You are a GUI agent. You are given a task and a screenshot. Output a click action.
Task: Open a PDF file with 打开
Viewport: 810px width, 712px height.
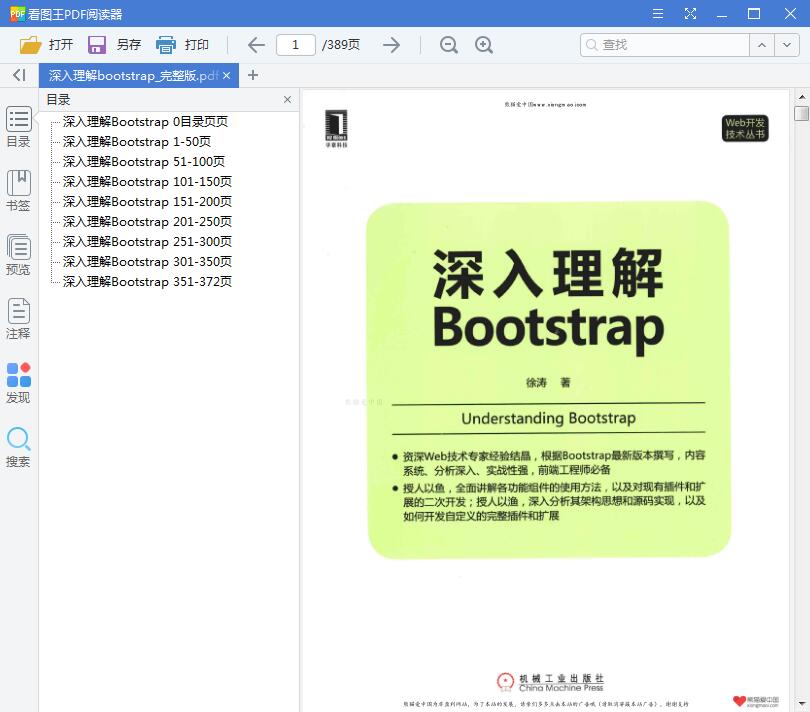[46, 45]
